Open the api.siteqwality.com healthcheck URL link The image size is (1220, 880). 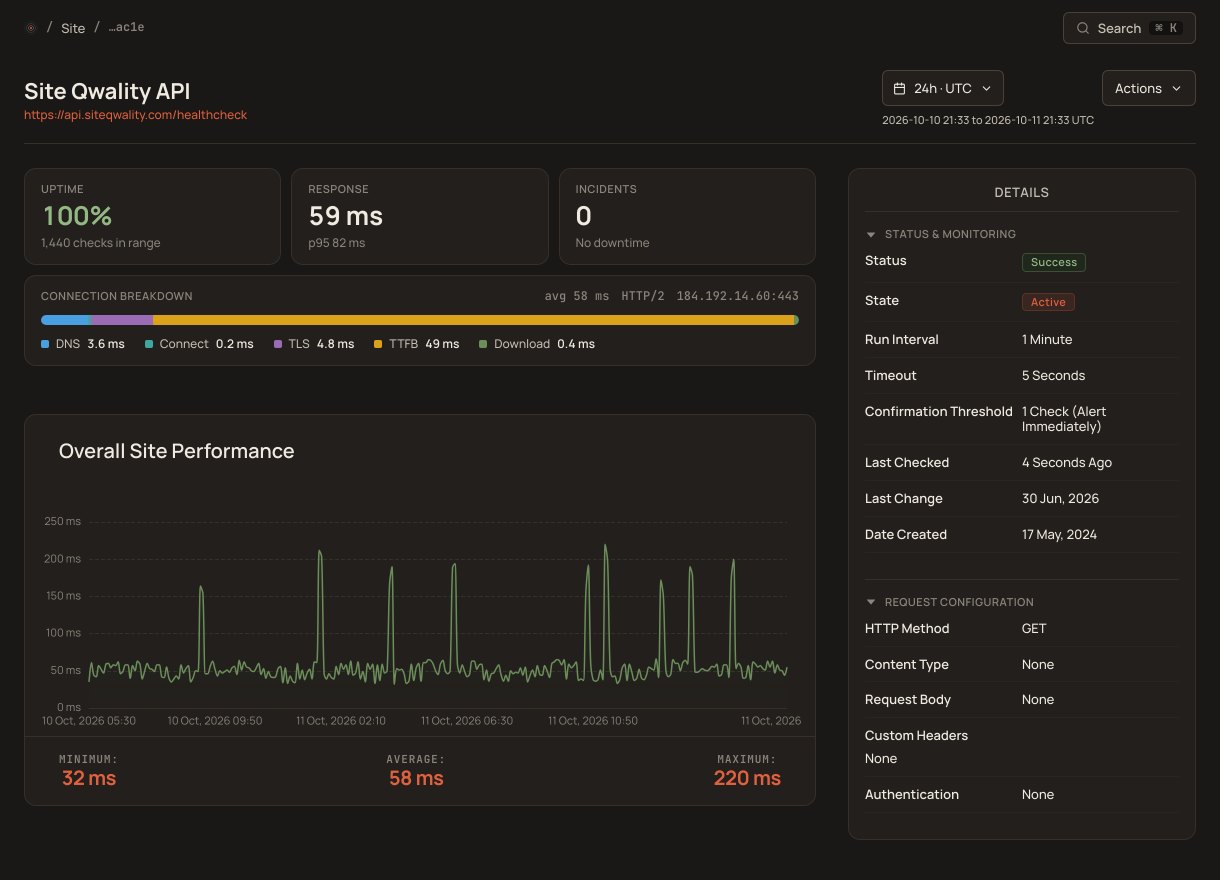click(135, 115)
